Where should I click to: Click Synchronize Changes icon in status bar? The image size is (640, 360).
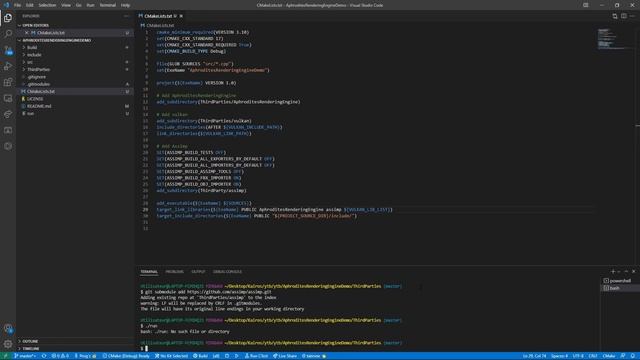click(44, 356)
